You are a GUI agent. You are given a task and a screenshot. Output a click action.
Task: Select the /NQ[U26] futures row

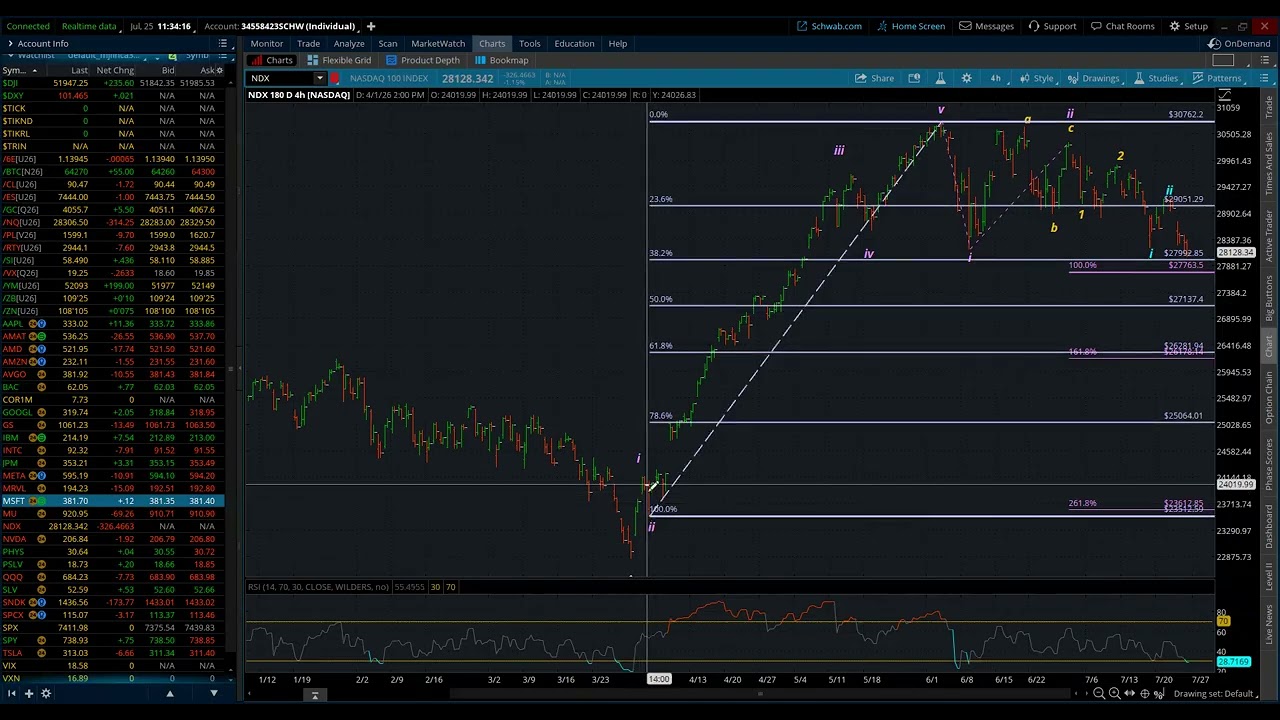pyautogui.click(x=112, y=222)
